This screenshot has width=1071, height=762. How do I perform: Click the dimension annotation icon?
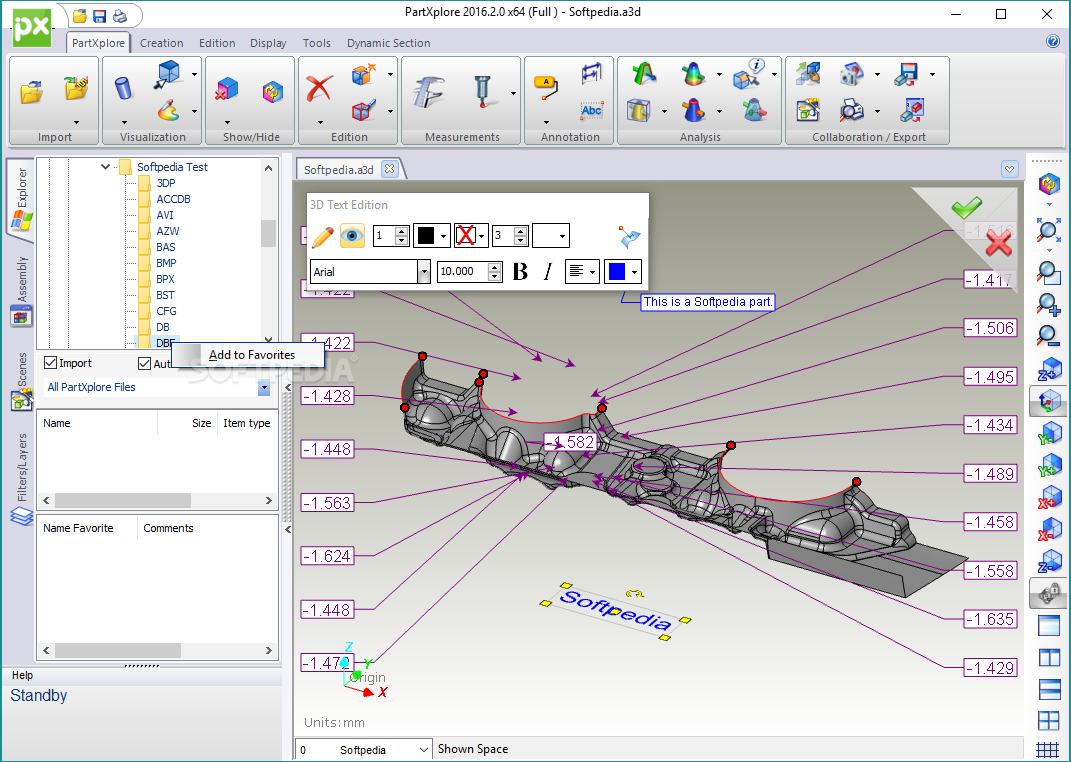pos(592,73)
